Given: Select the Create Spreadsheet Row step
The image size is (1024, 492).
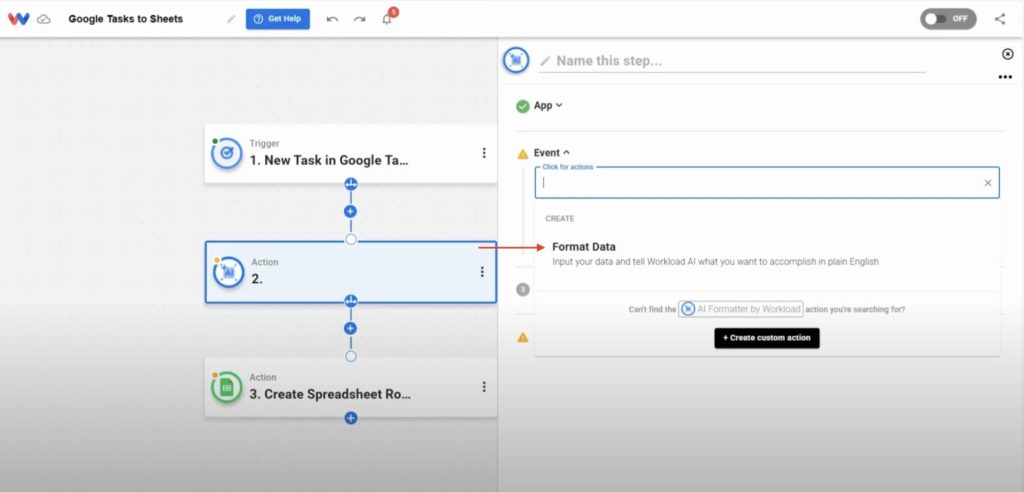Looking at the screenshot, I should click(x=350, y=387).
